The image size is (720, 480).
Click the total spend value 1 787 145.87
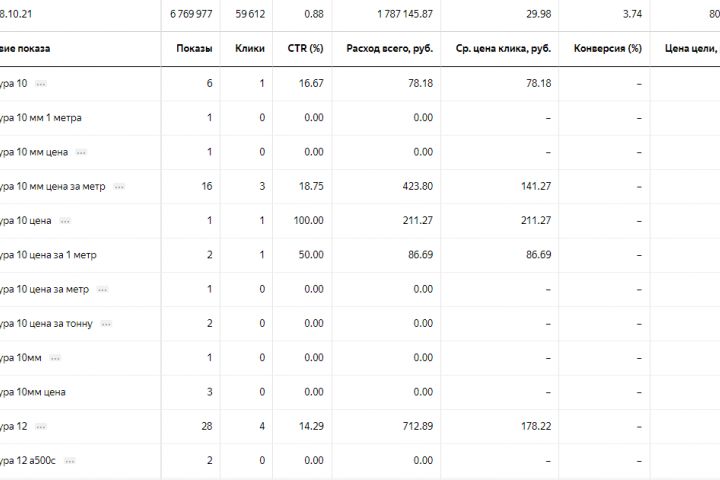pos(393,13)
